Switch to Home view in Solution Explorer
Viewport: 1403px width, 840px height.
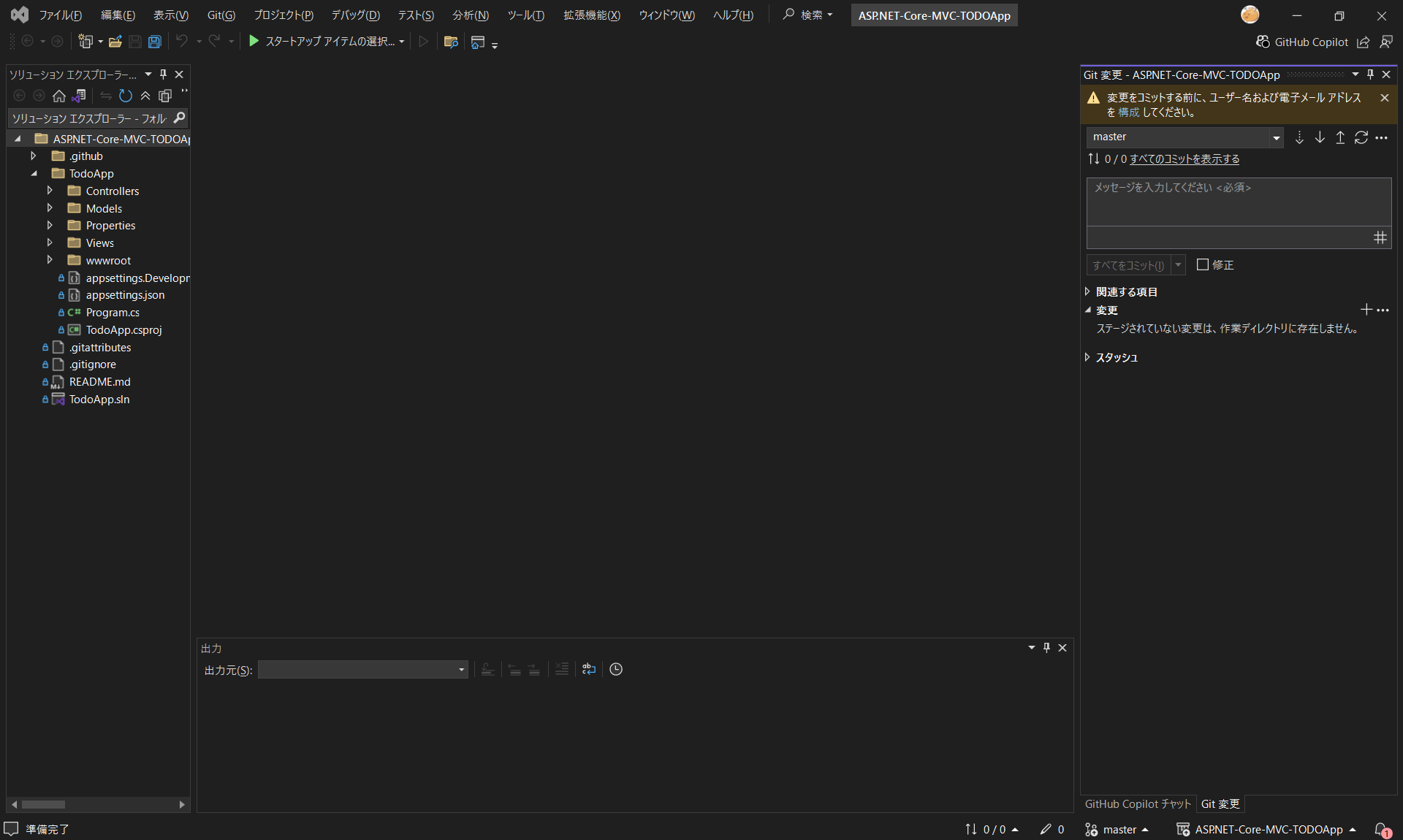(58, 96)
